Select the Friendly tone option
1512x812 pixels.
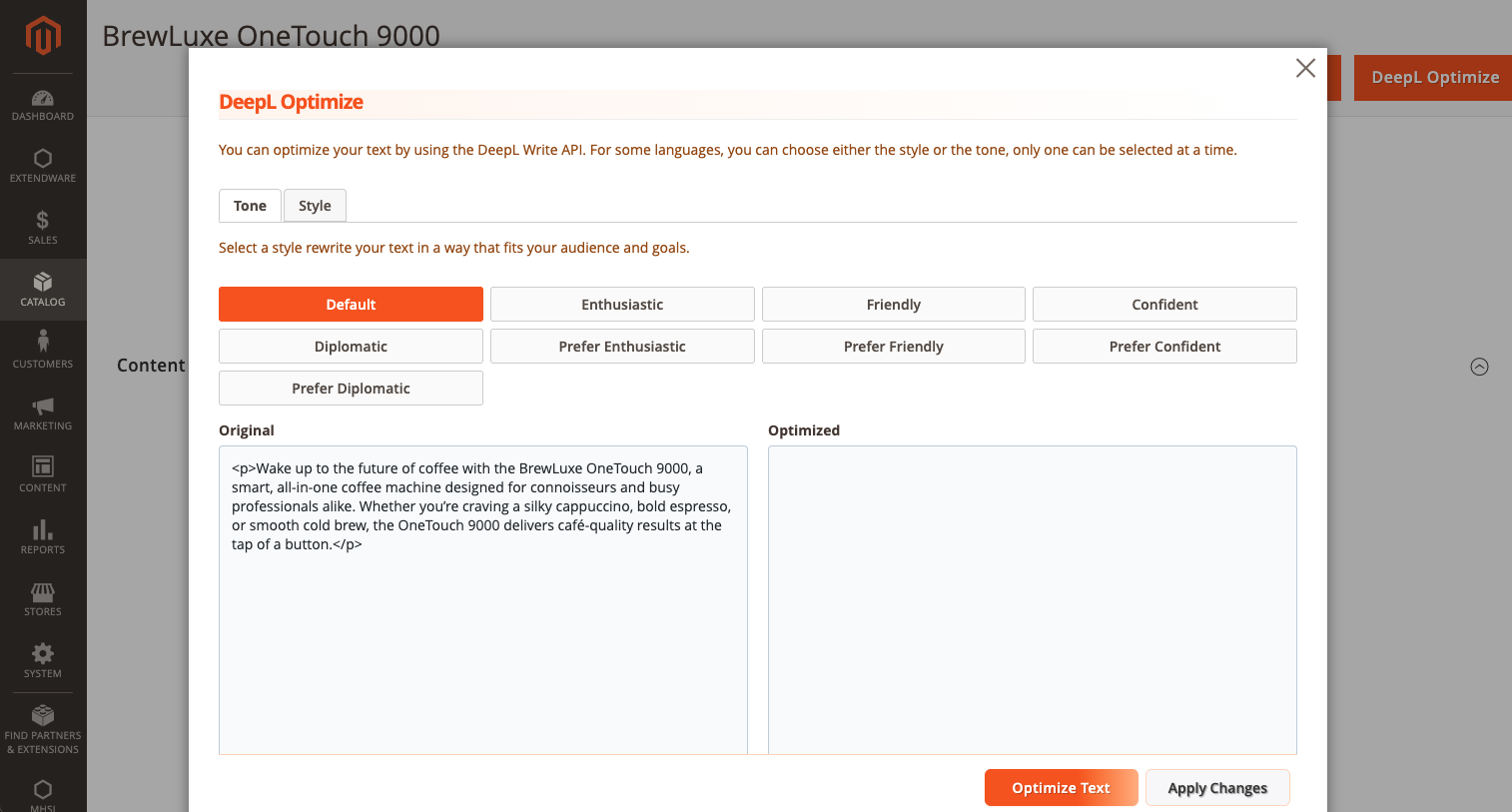tap(894, 305)
